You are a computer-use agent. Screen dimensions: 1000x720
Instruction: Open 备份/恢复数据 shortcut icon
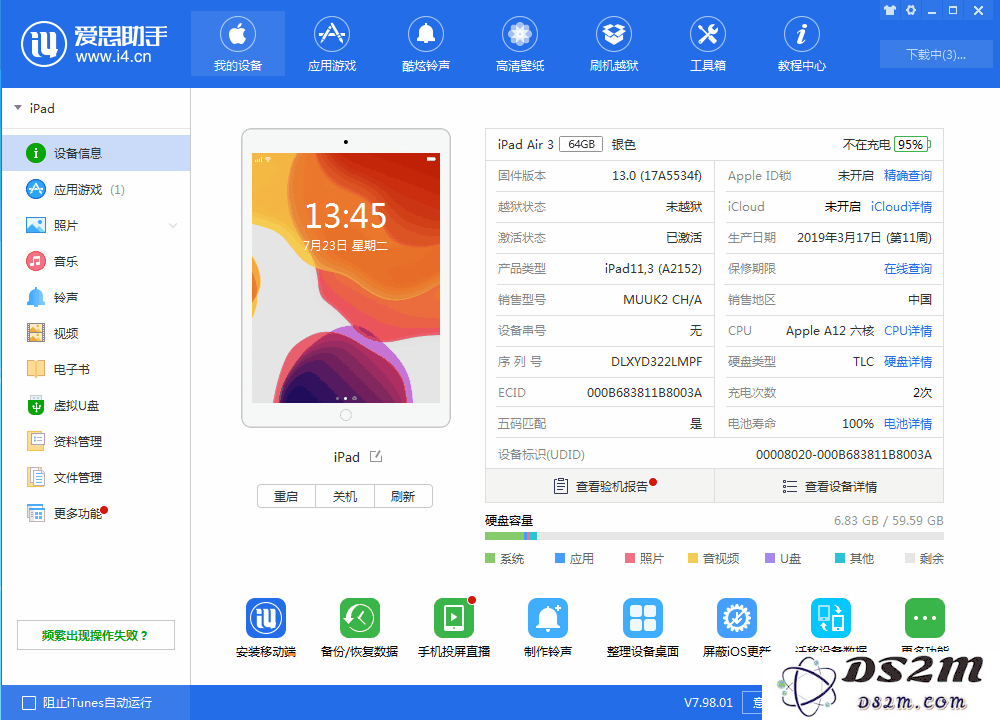[360, 617]
